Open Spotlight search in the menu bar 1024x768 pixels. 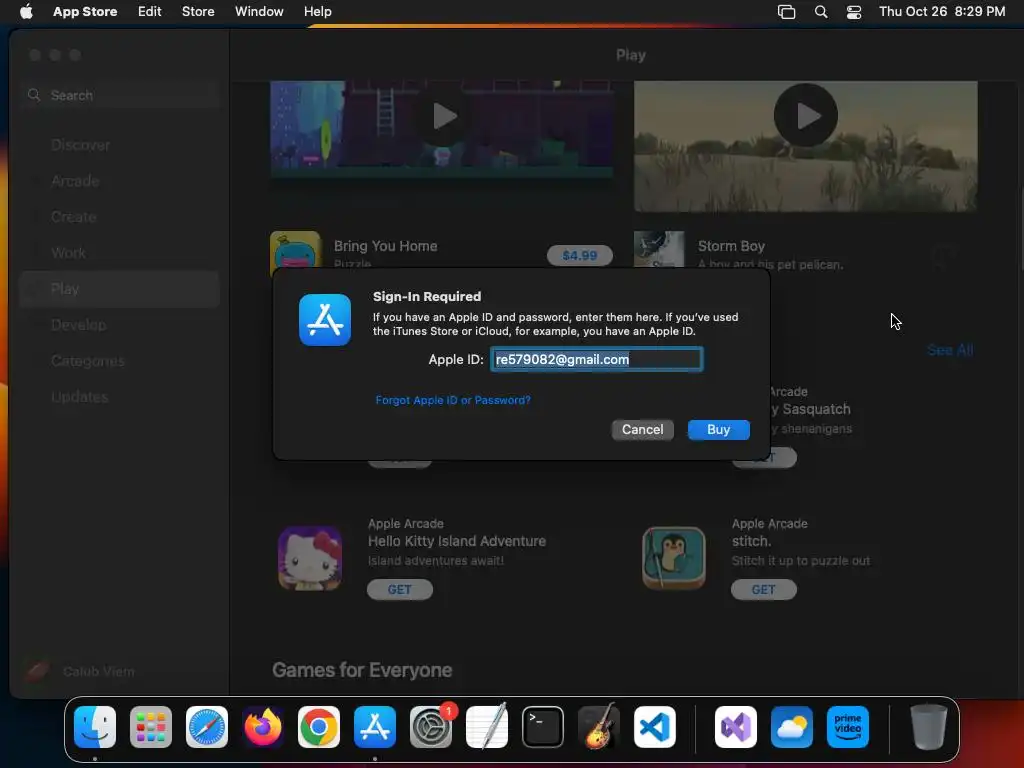pos(821,12)
